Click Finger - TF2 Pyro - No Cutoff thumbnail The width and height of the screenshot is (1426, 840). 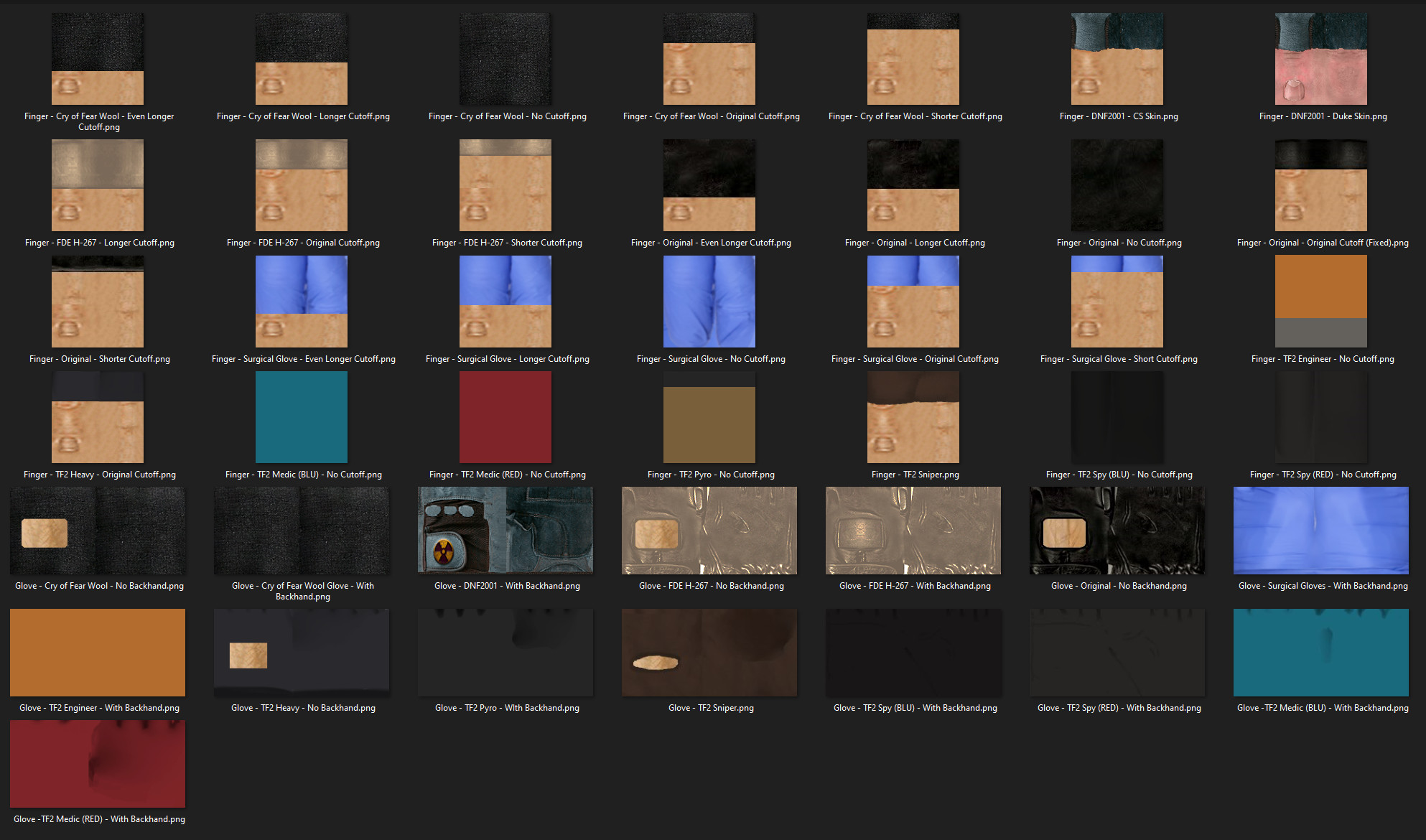[x=709, y=417]
